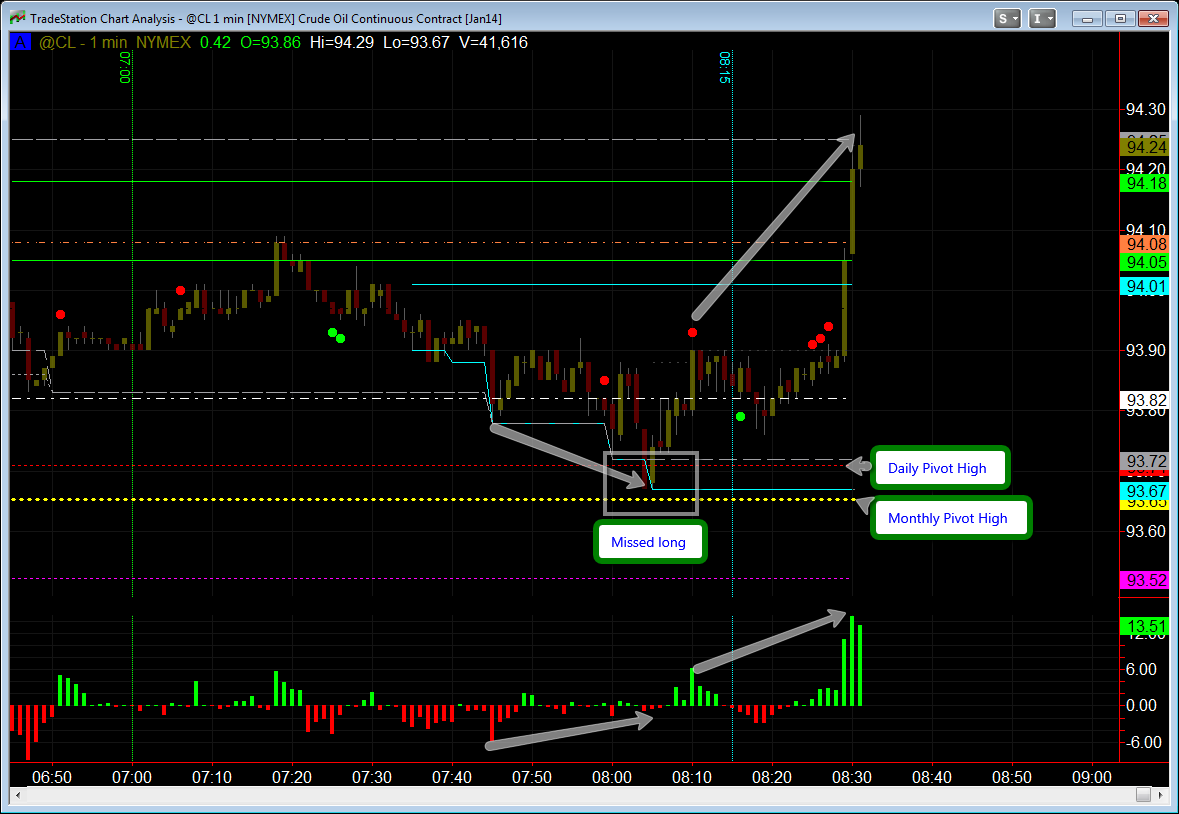Click the 0.00 indicator axis label

point(1142,705)
